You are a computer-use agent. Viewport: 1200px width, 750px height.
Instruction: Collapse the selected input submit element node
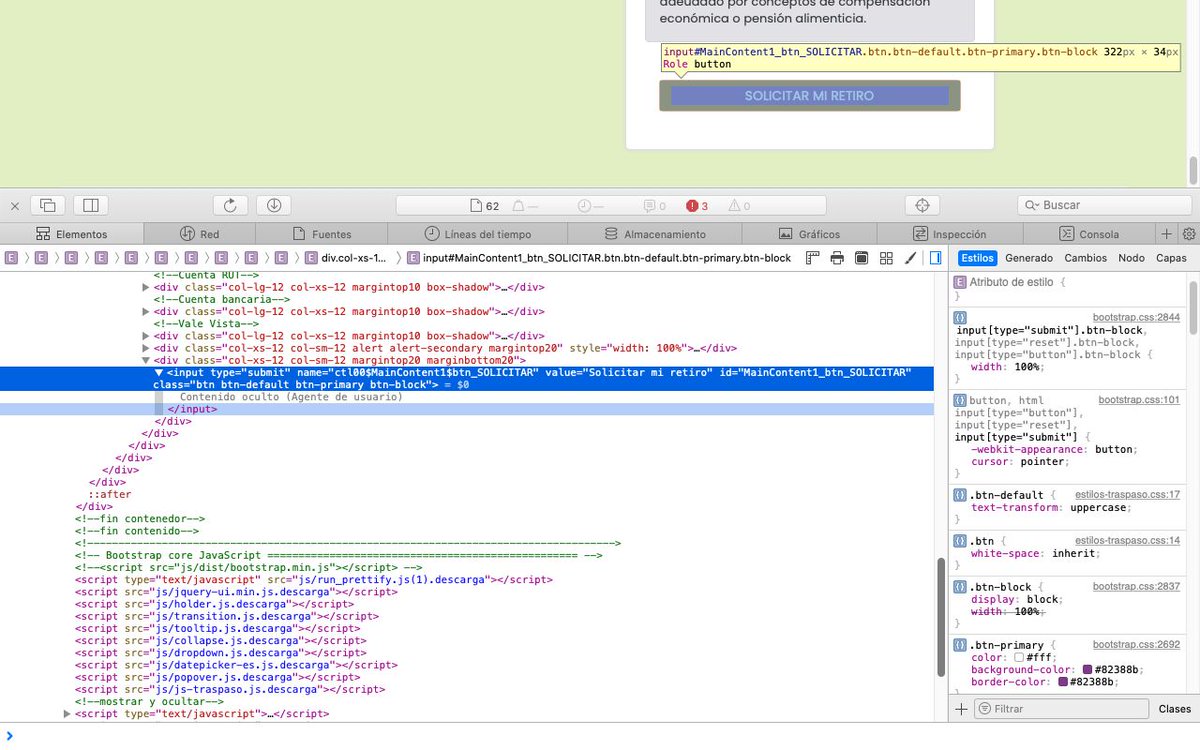(x=158, y=372)
